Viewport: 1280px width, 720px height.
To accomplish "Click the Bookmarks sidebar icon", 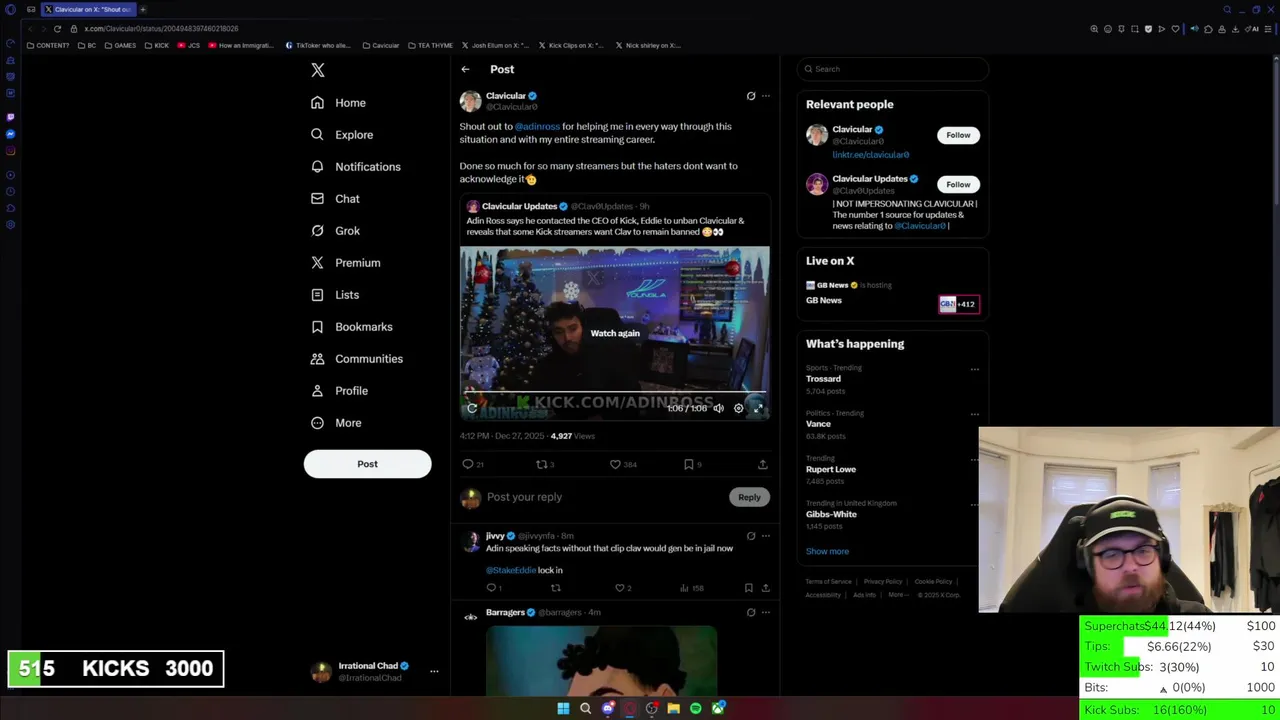I will 317,327.
